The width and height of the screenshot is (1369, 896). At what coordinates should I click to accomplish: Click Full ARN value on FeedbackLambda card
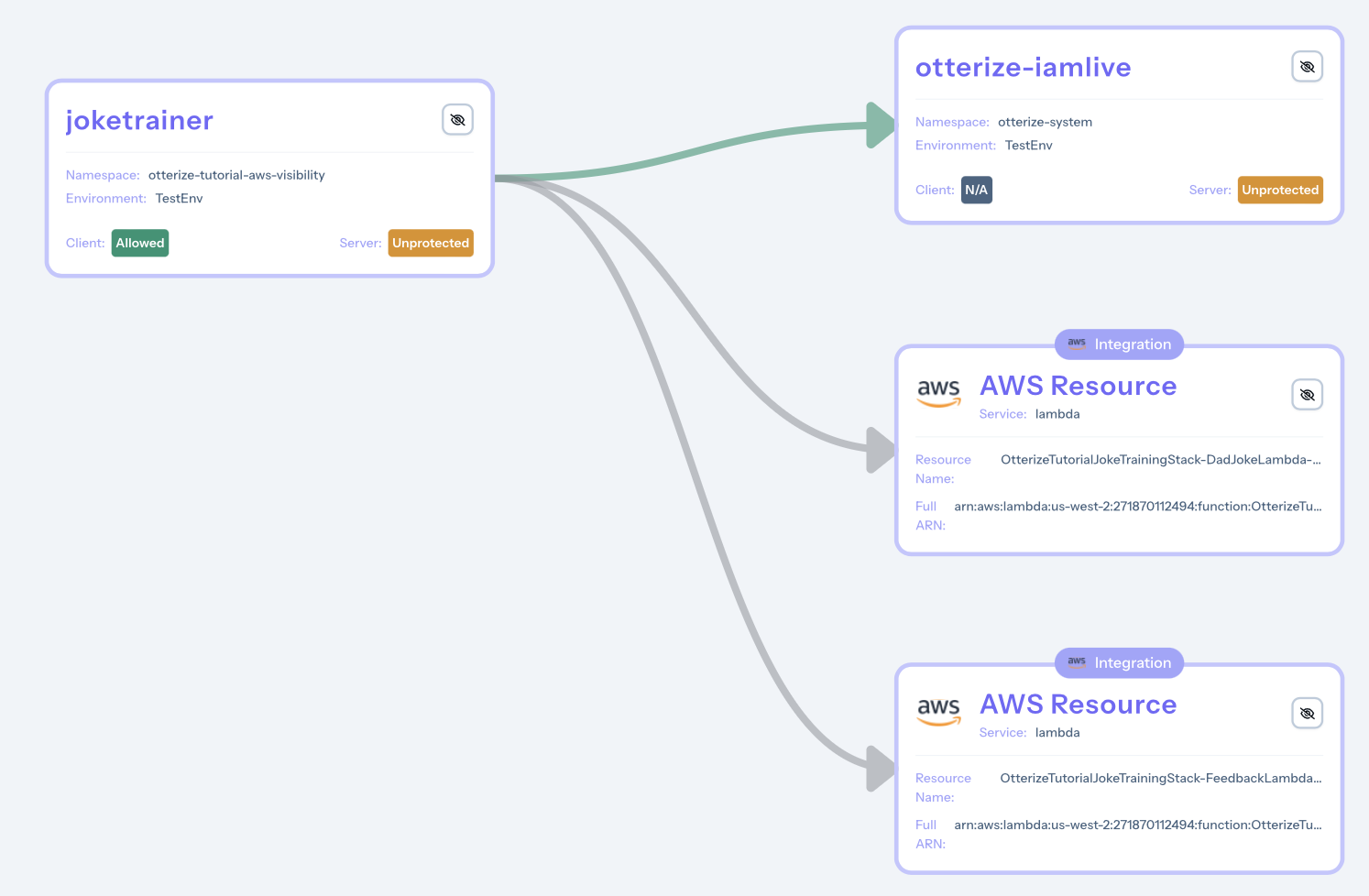pos(1138,825)
